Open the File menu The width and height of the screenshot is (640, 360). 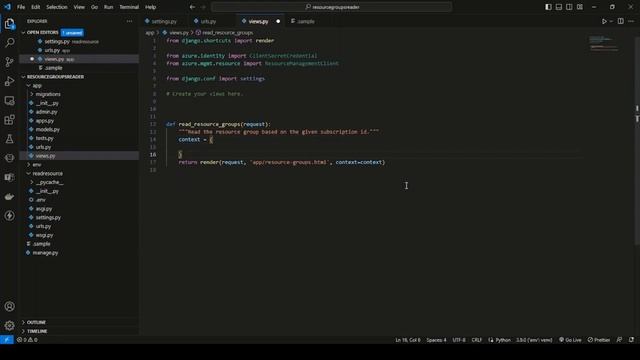(x=21, y=7)
